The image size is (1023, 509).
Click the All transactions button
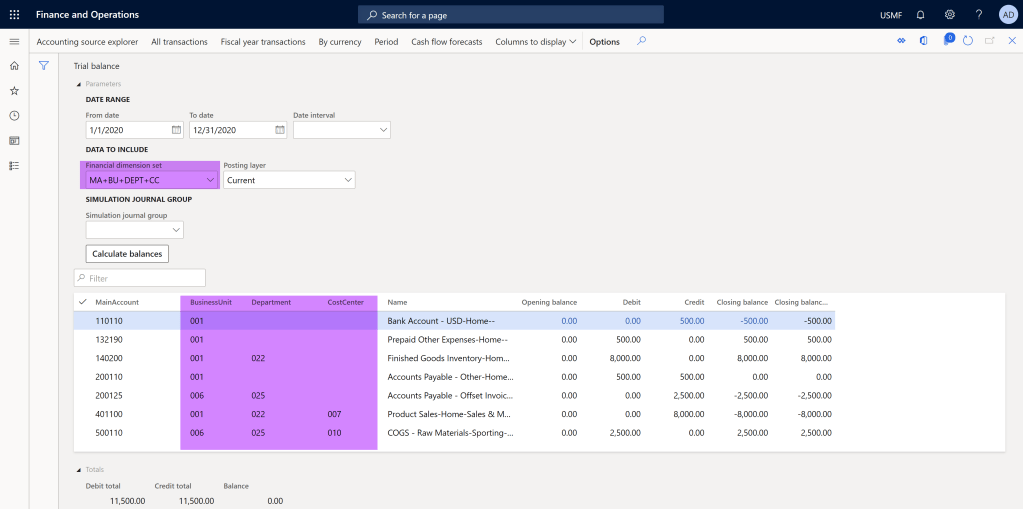click(x=179, y=42)
